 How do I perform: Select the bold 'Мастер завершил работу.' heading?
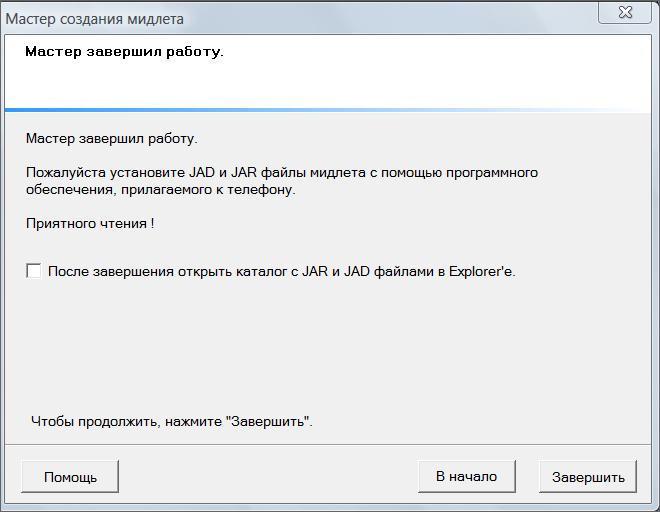click(x=124, y=51)
